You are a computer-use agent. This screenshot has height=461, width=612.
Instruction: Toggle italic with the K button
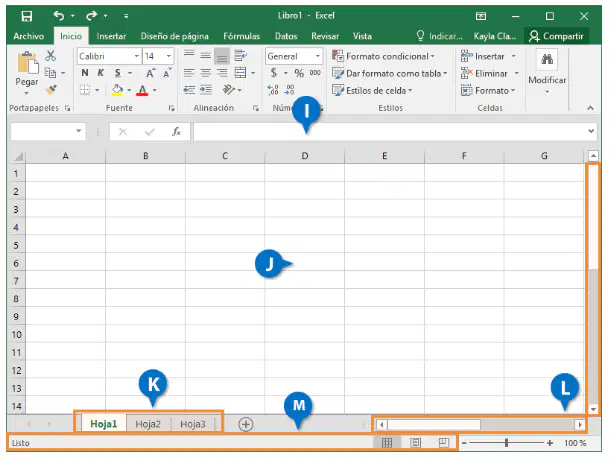(x=101, y=73)
